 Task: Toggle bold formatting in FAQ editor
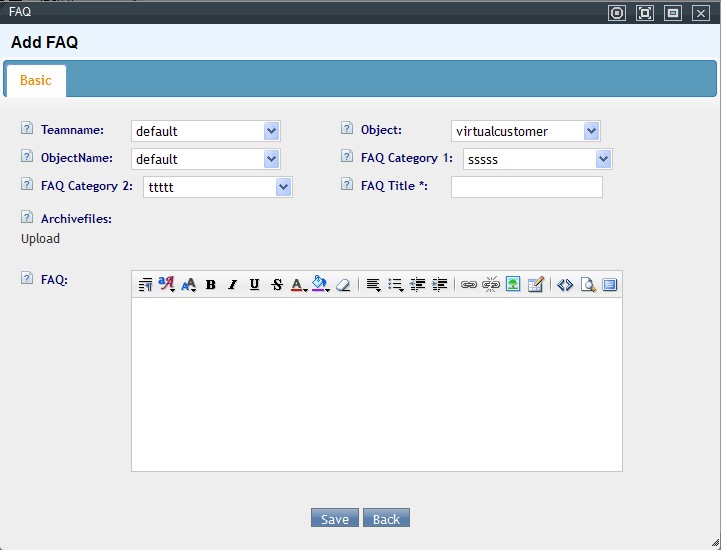tap(211, 285)
